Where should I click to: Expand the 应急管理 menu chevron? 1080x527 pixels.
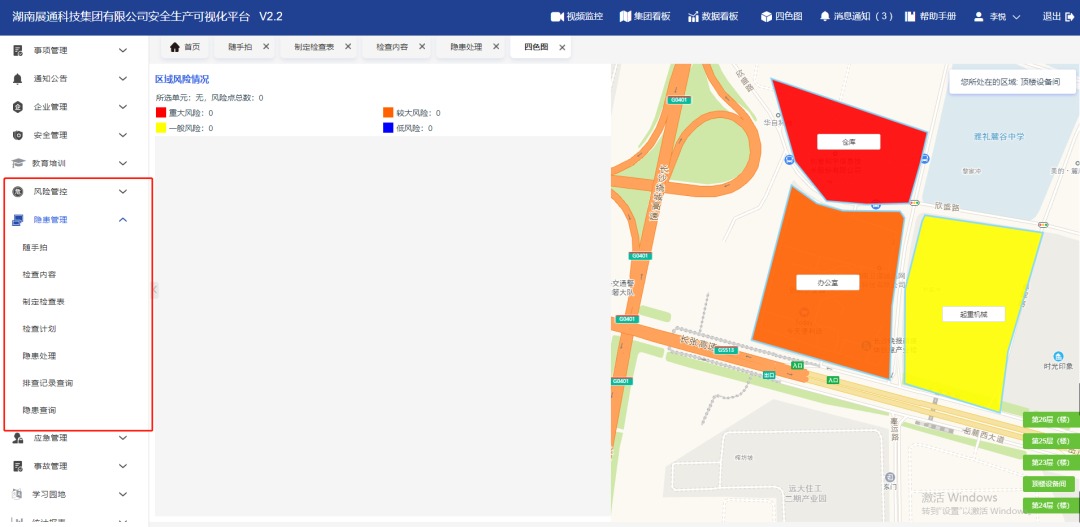(x=123, y=438)
